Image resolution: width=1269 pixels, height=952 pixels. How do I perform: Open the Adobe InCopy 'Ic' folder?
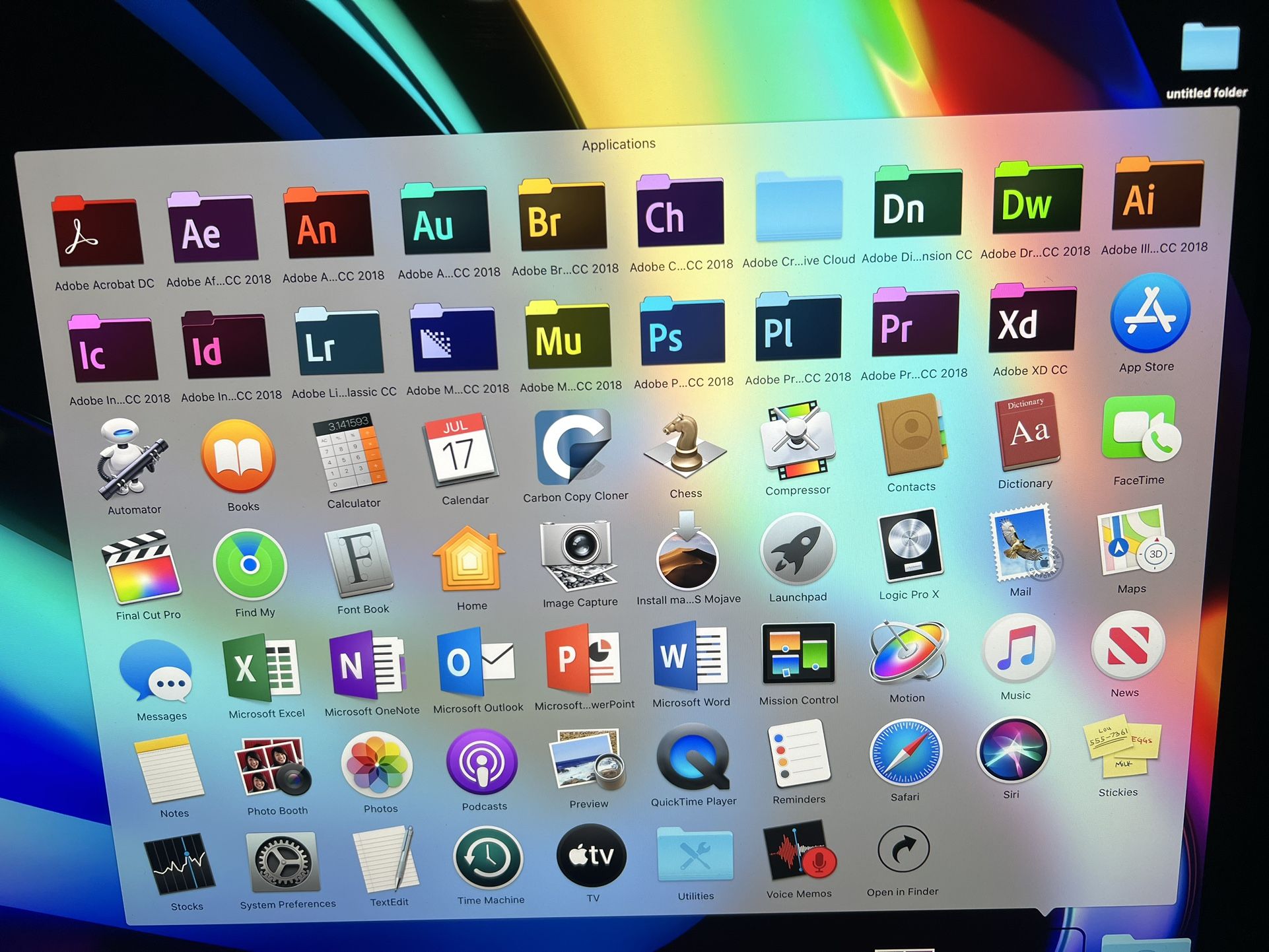[113, 348]
